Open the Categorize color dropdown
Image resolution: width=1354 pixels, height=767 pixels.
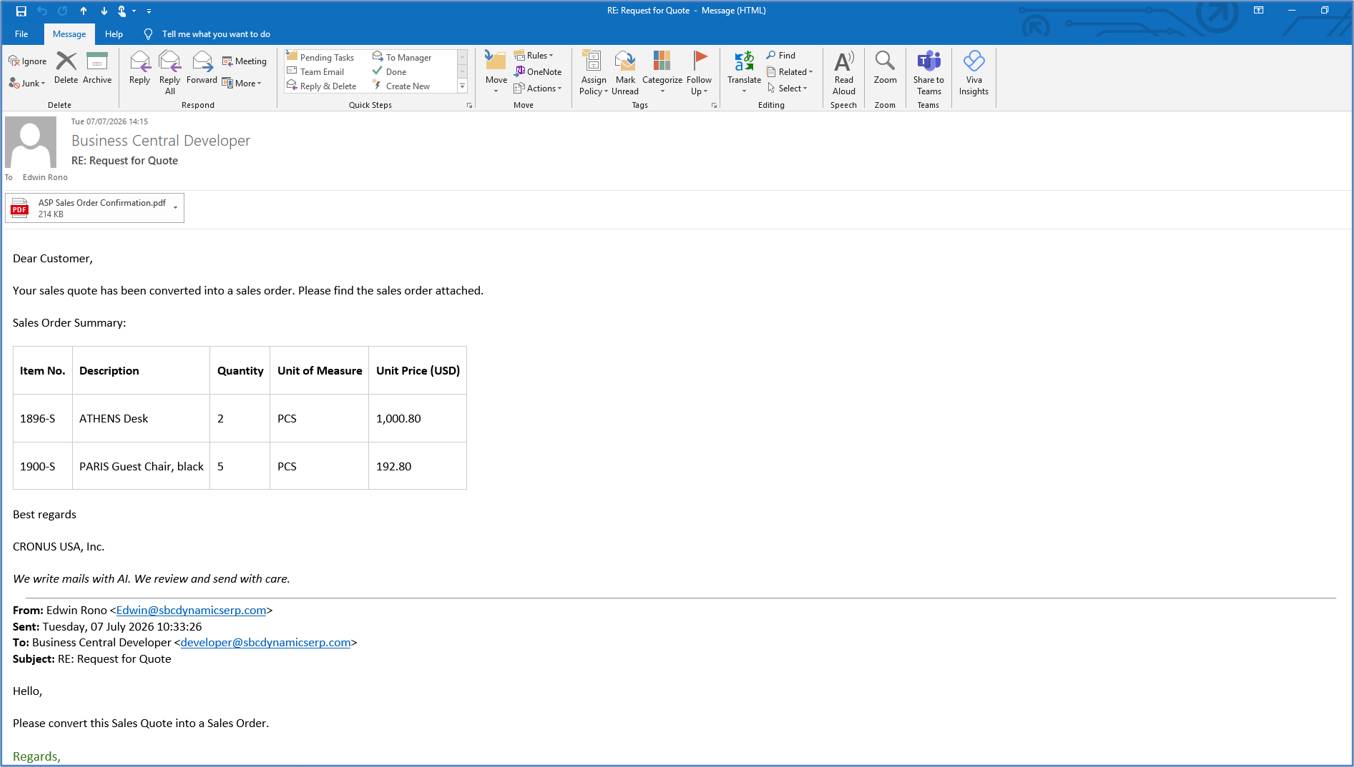tap(662, 72)
